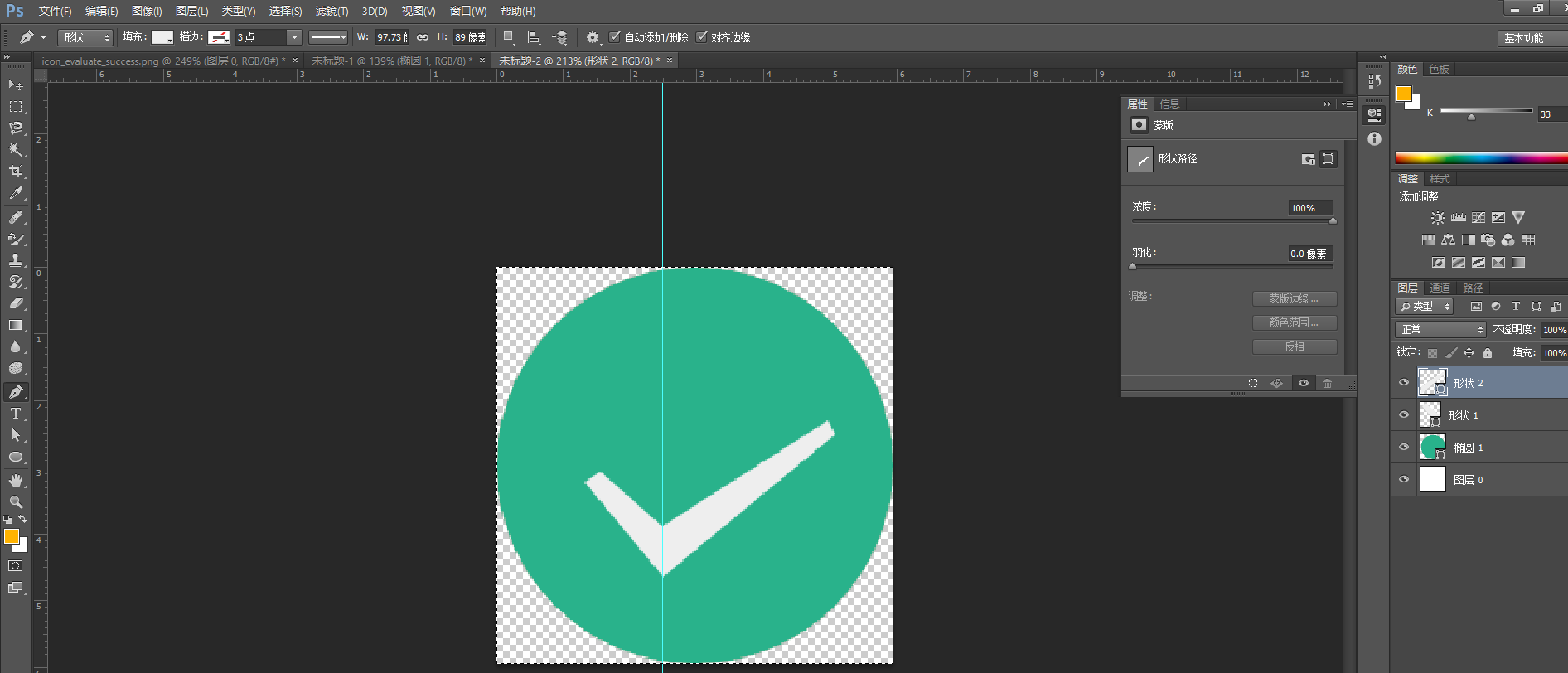The height and width of the screenshot is (673, 1568).
Task: Select the Lasso tool
Action: (16, 128)
